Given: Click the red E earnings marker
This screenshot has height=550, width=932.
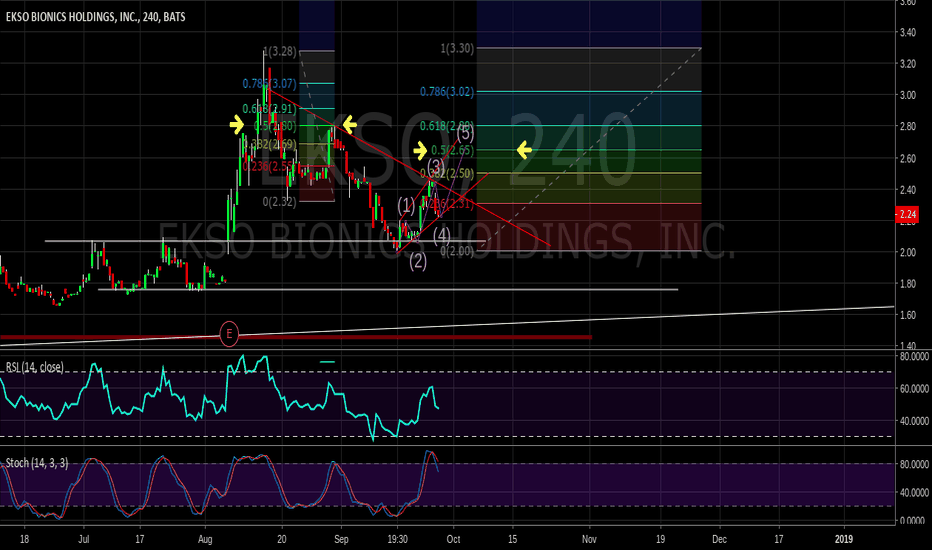Looking at the screenshot, I should [229, 334].
